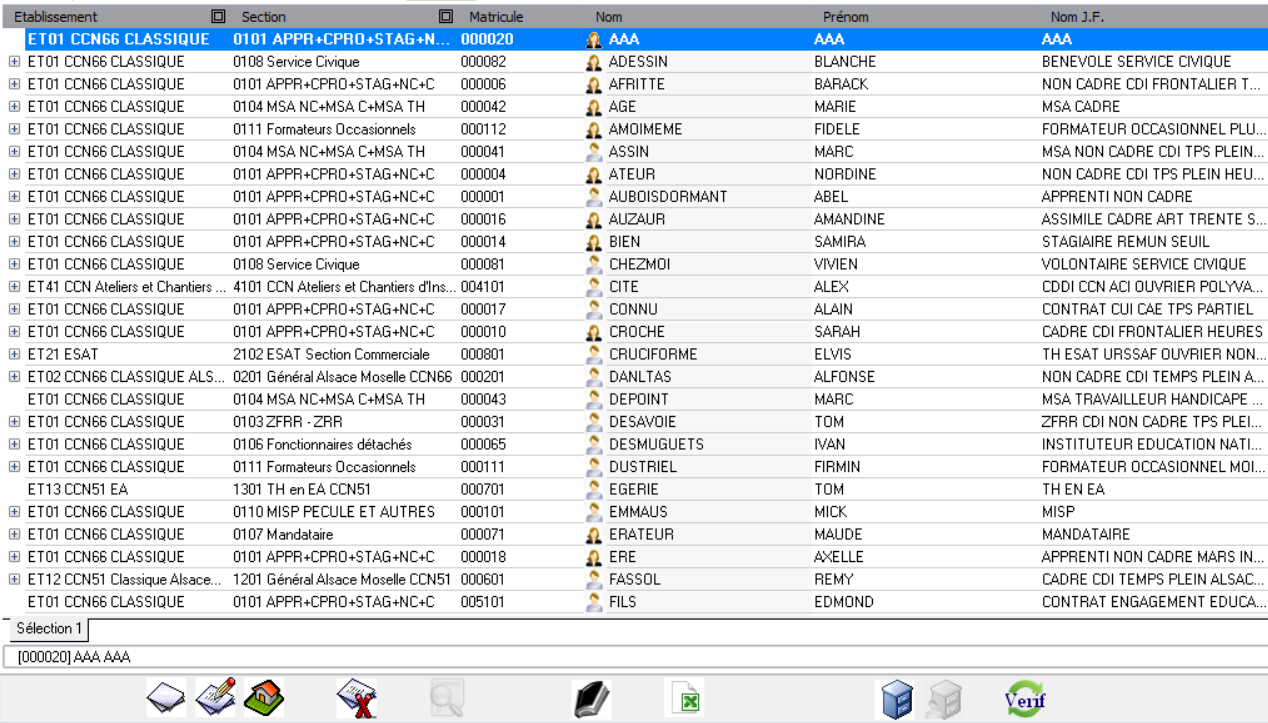1268x723 pixels.
Task: Expand the row for matricule 000004
Action: [14, 174]
